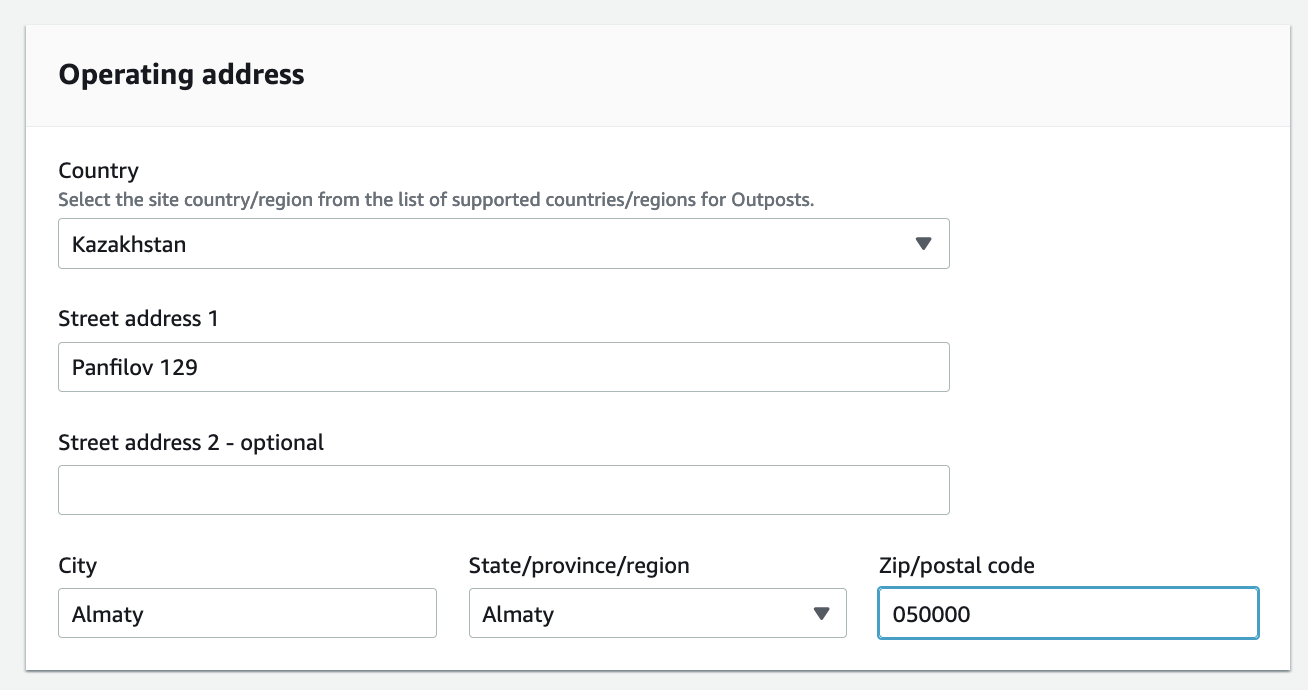Click the Street address 2 - optional label

coord(191,442)
